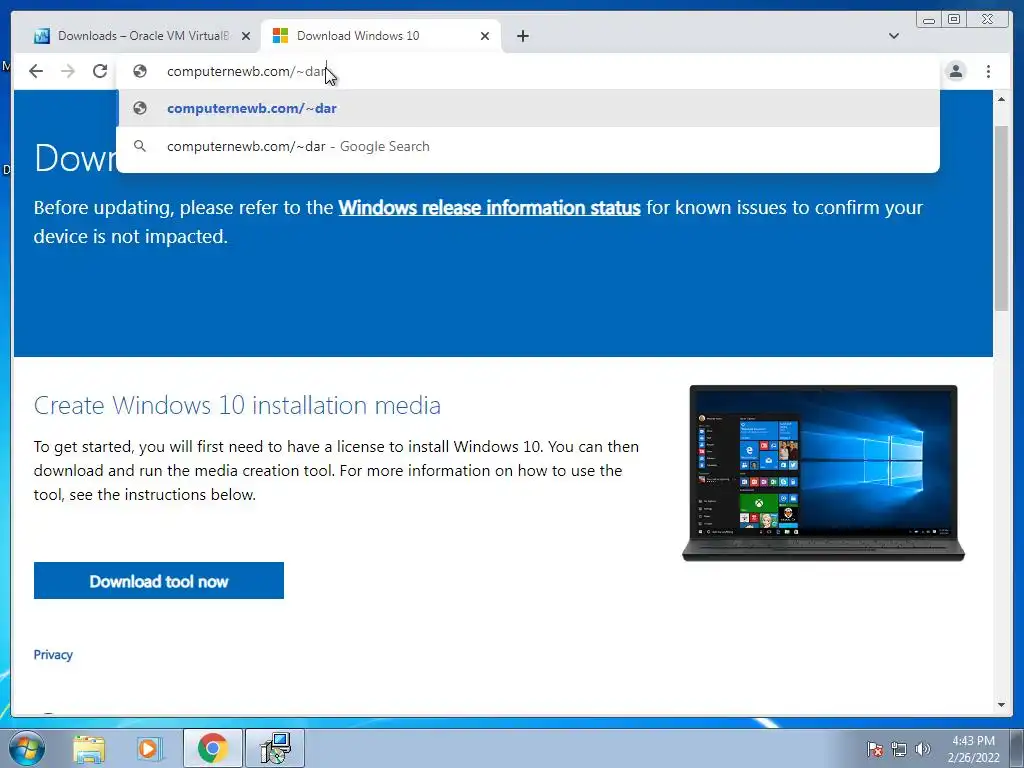Open Action Center flag in system tray
This screenshot has height=768, width=1024.
[875, 749]
